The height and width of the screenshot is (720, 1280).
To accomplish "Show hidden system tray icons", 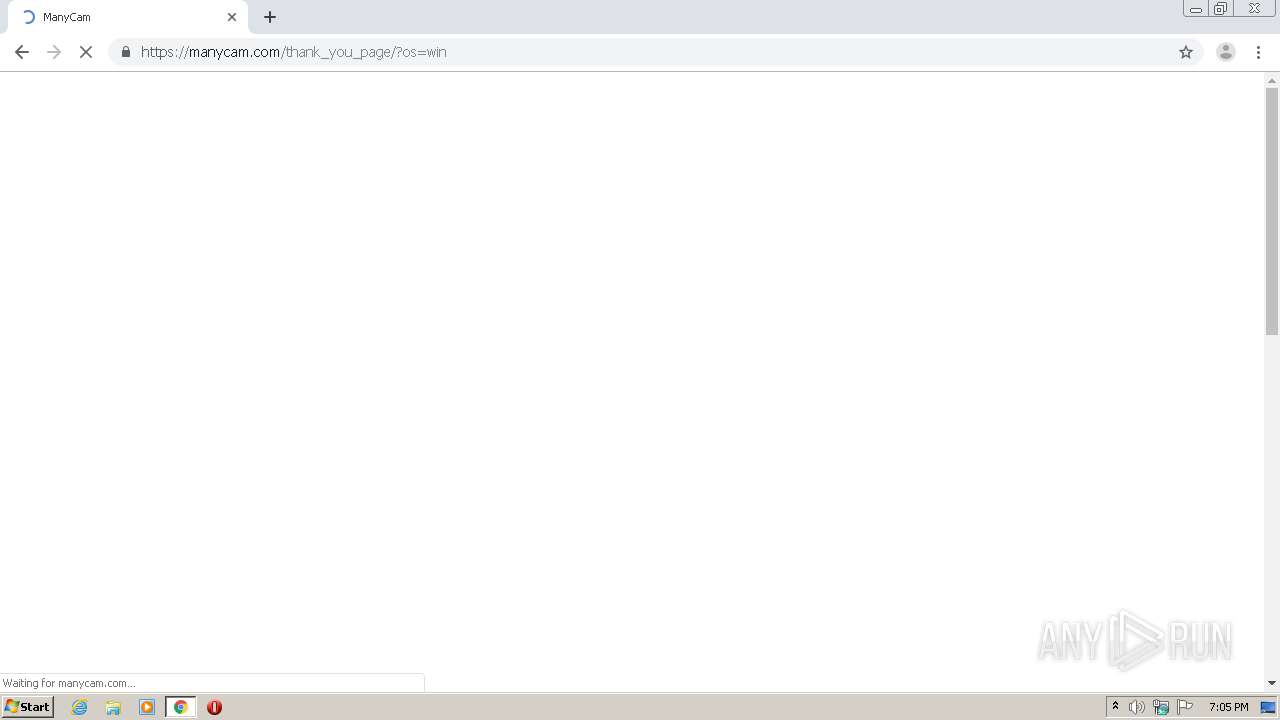I will click(x=1116, y=707).
